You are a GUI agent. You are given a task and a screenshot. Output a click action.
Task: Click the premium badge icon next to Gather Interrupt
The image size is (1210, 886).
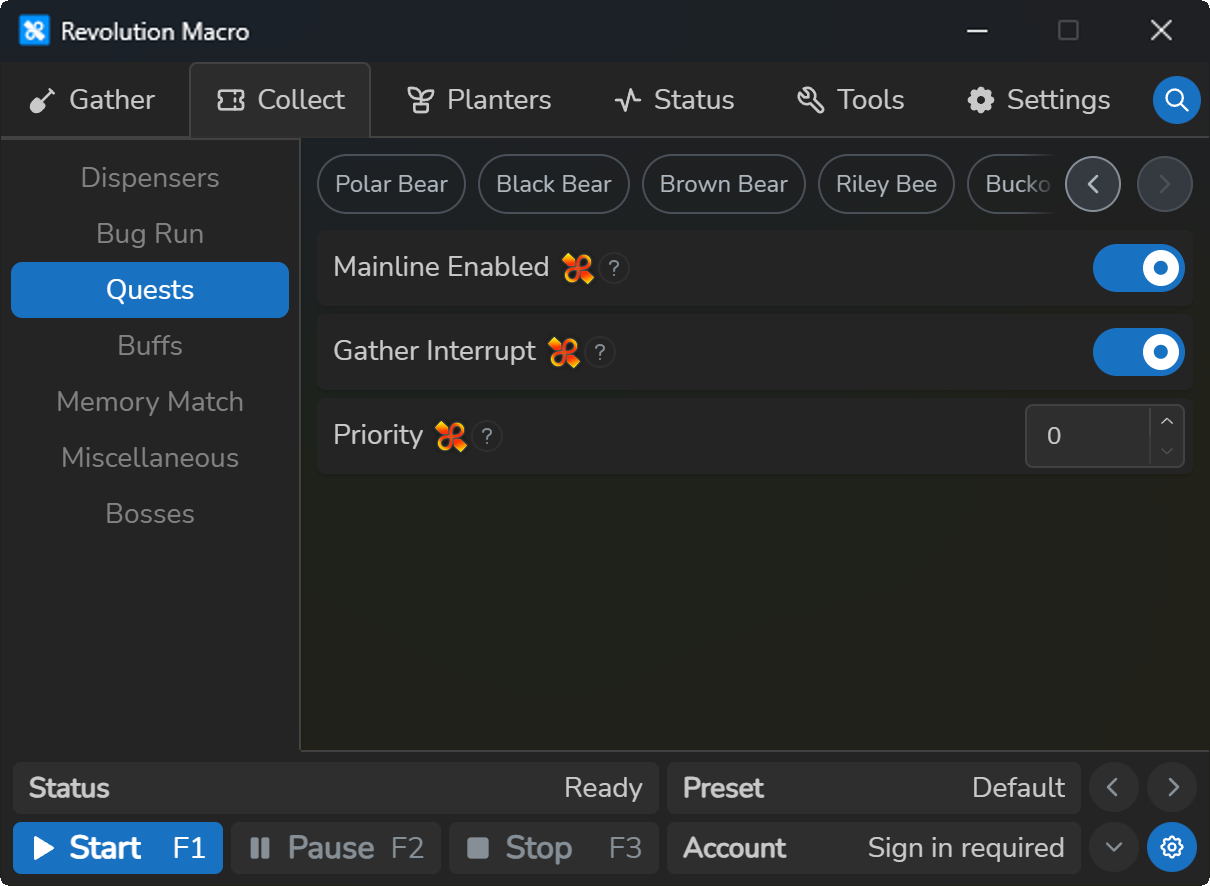coord(564,352)
